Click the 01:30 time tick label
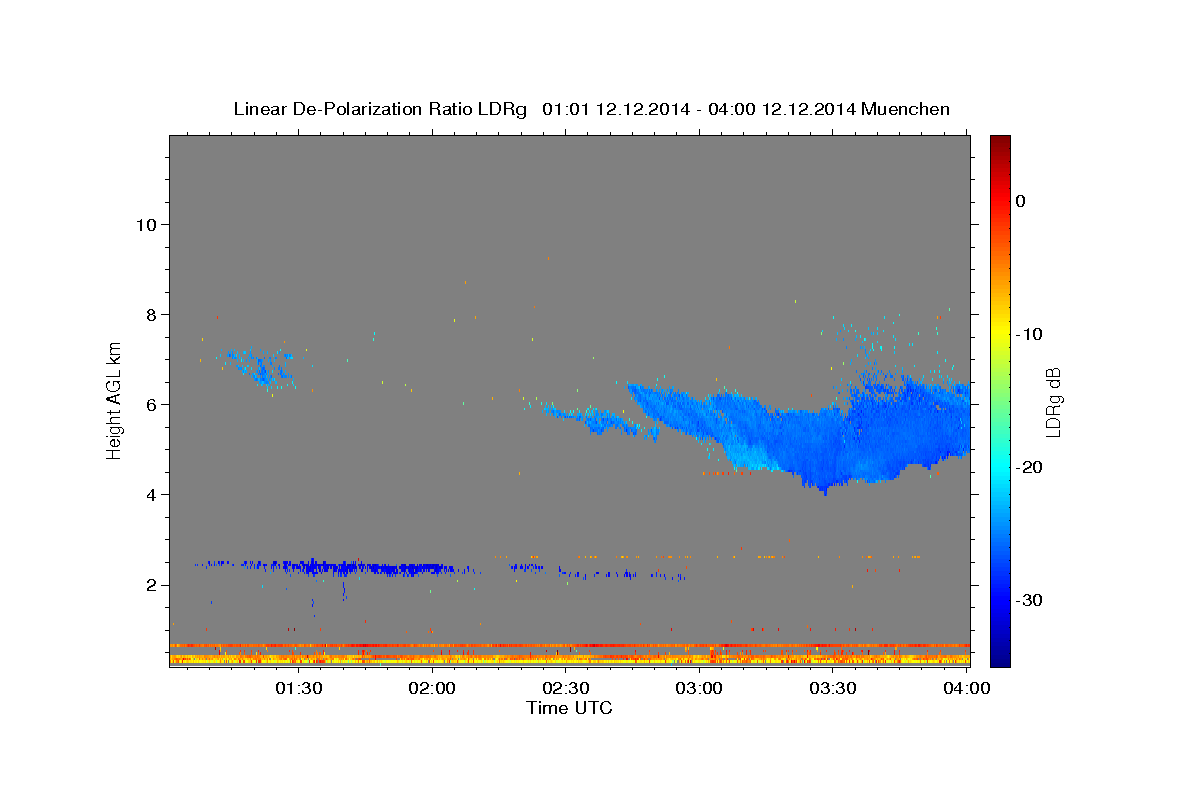 pos(299,688)
